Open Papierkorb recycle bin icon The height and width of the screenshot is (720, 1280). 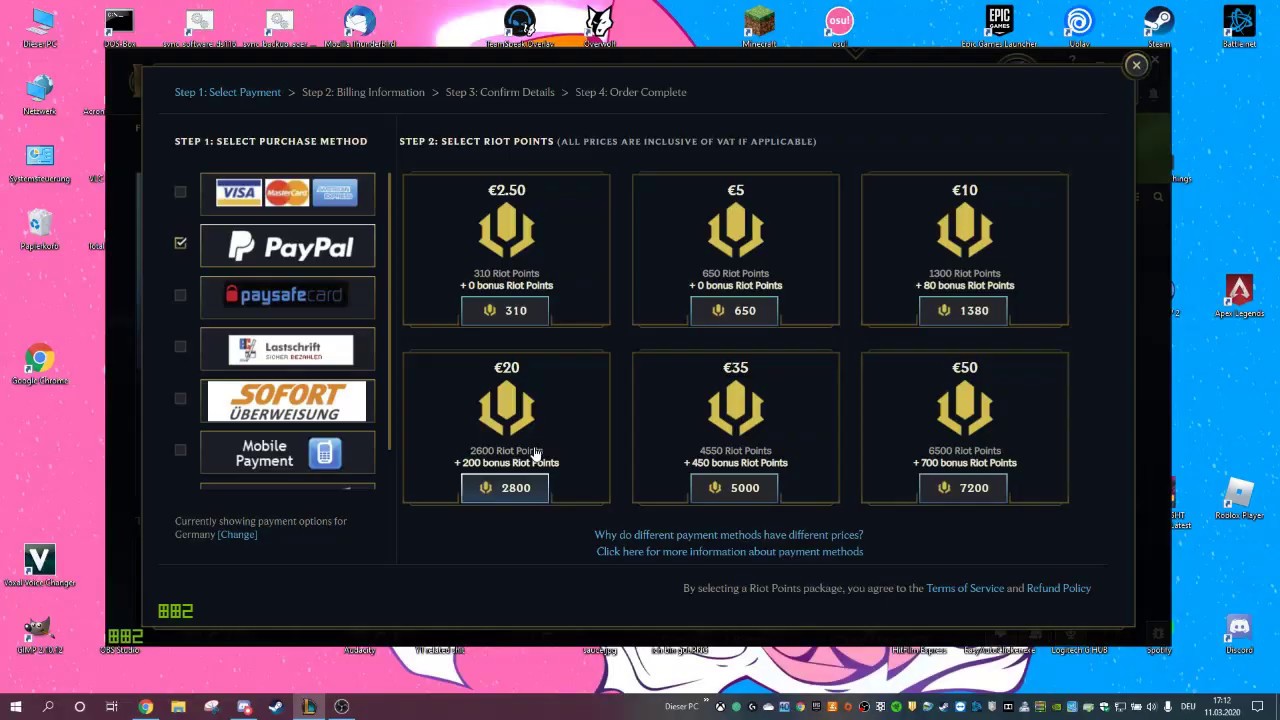pos(40,230)
